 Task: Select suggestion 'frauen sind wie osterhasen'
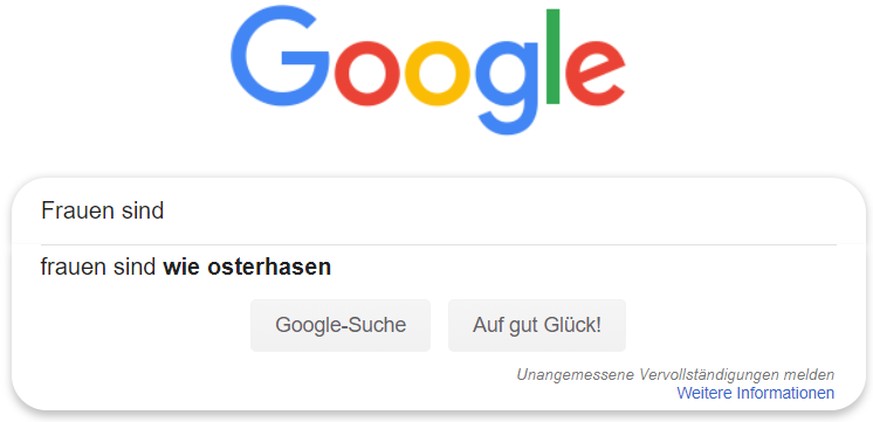pyautogui.click(x=439, y=267)
